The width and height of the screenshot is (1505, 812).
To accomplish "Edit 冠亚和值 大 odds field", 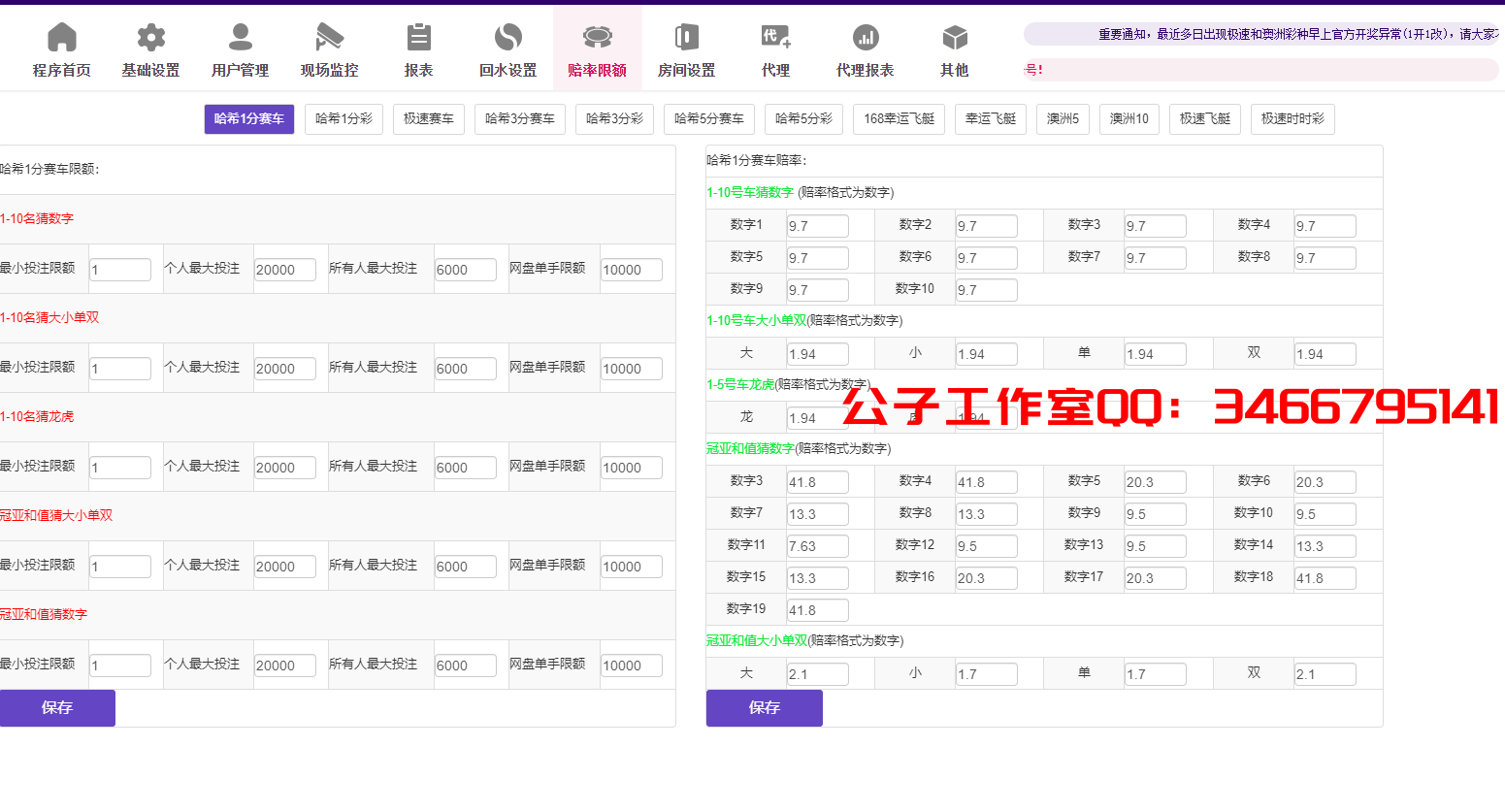I will [818, 674].
